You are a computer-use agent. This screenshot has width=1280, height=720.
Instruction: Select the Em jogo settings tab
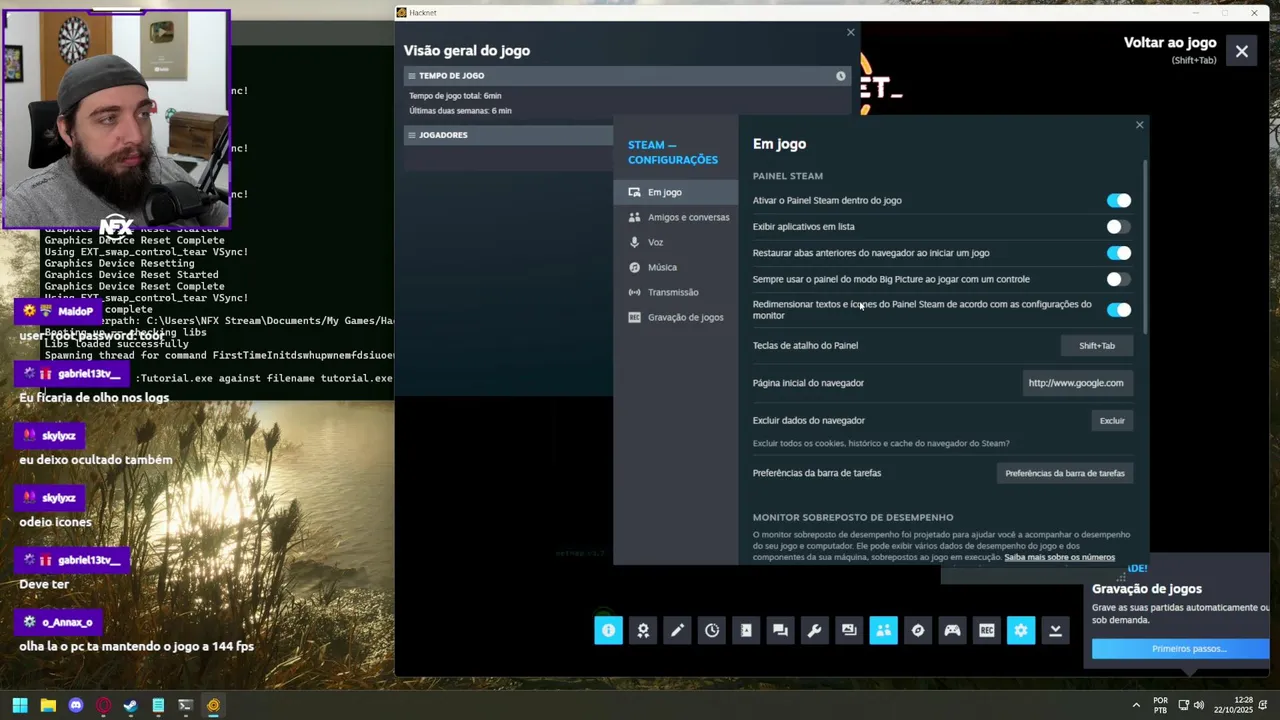pos(676,192)
